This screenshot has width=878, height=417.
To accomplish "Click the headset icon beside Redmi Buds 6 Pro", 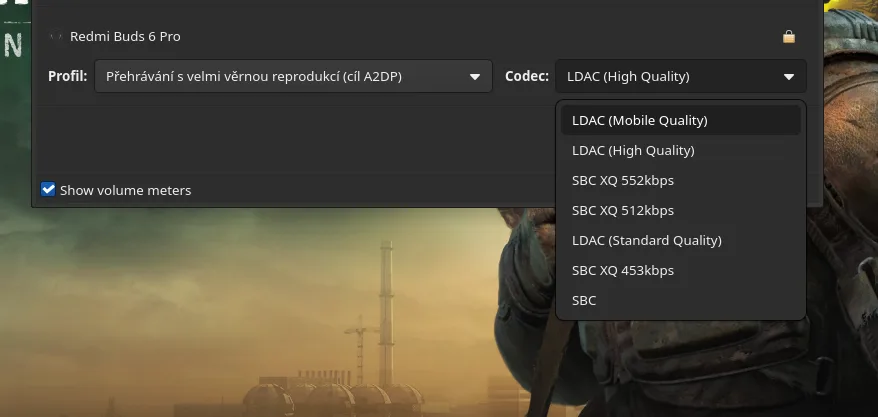I will [x=55, y=36].
